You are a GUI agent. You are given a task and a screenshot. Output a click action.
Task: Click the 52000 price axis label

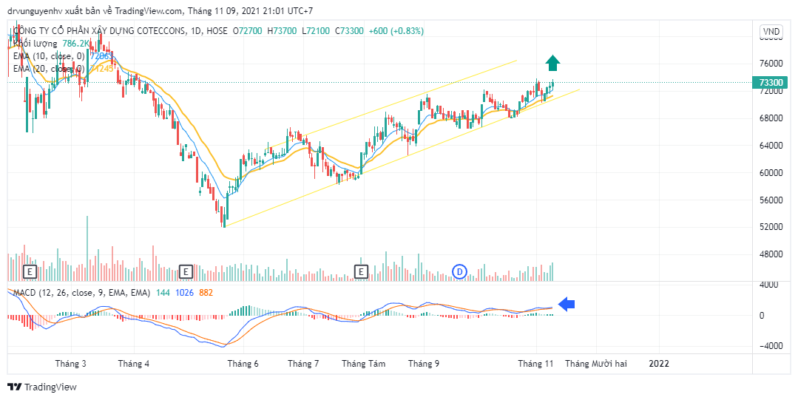(771, 226)
